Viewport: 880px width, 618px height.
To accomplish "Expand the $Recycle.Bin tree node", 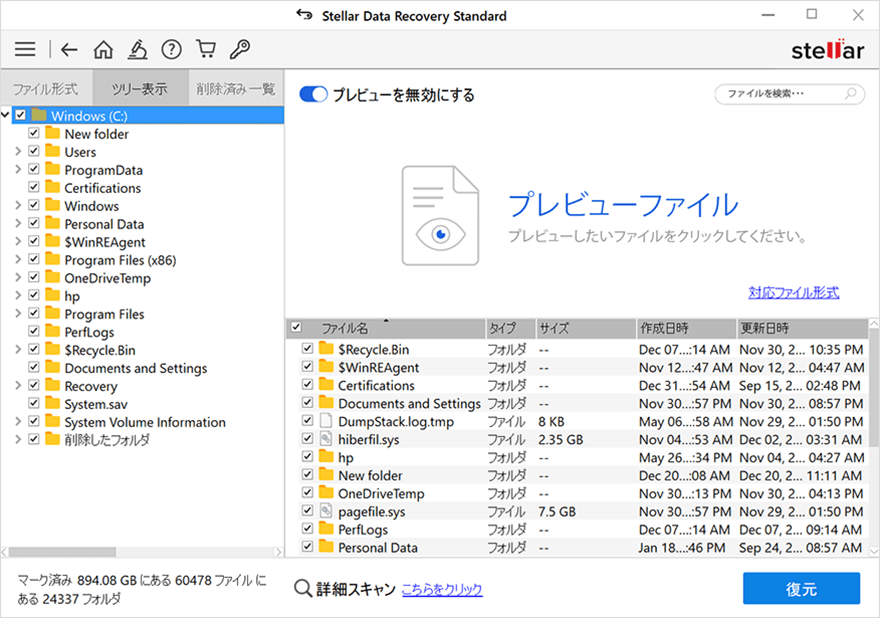I will (18, 350).
